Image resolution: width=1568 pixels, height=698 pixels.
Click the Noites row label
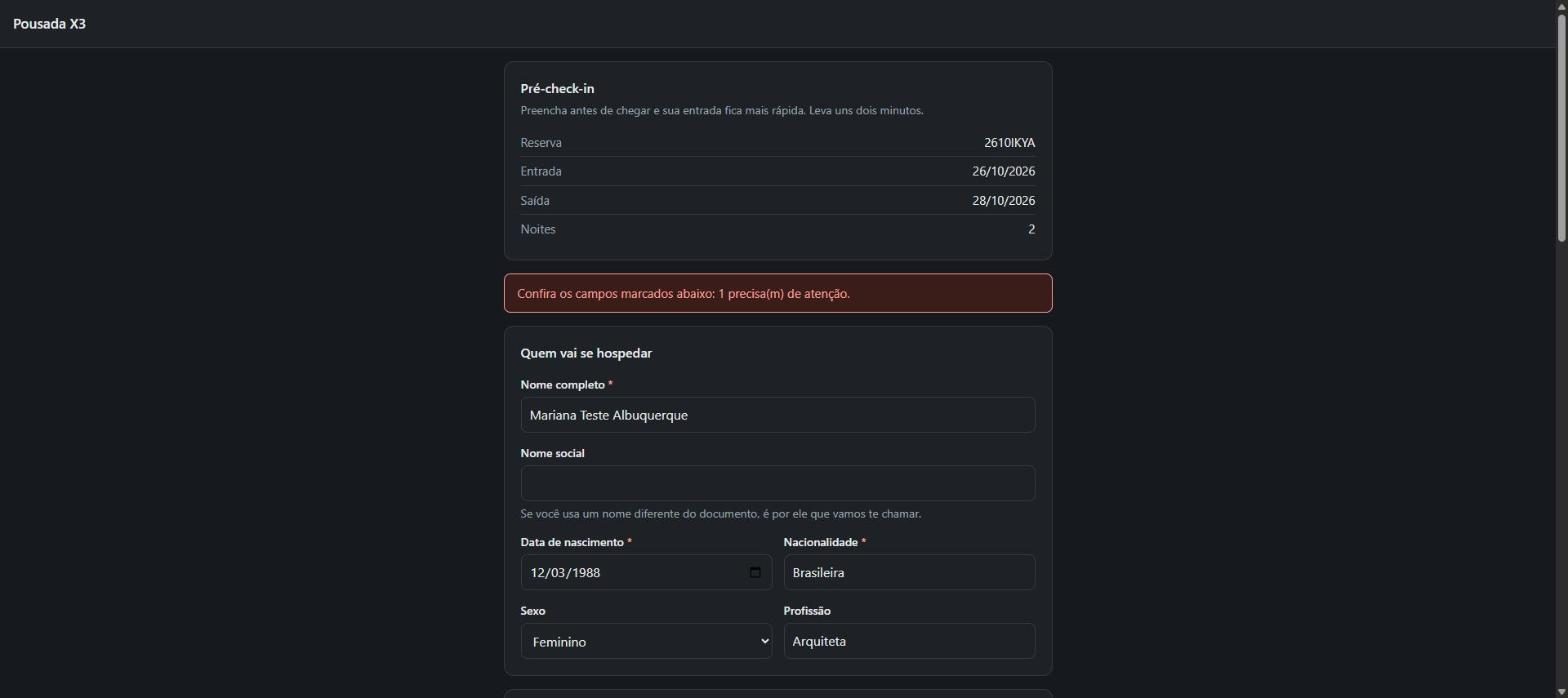(538, 230)
